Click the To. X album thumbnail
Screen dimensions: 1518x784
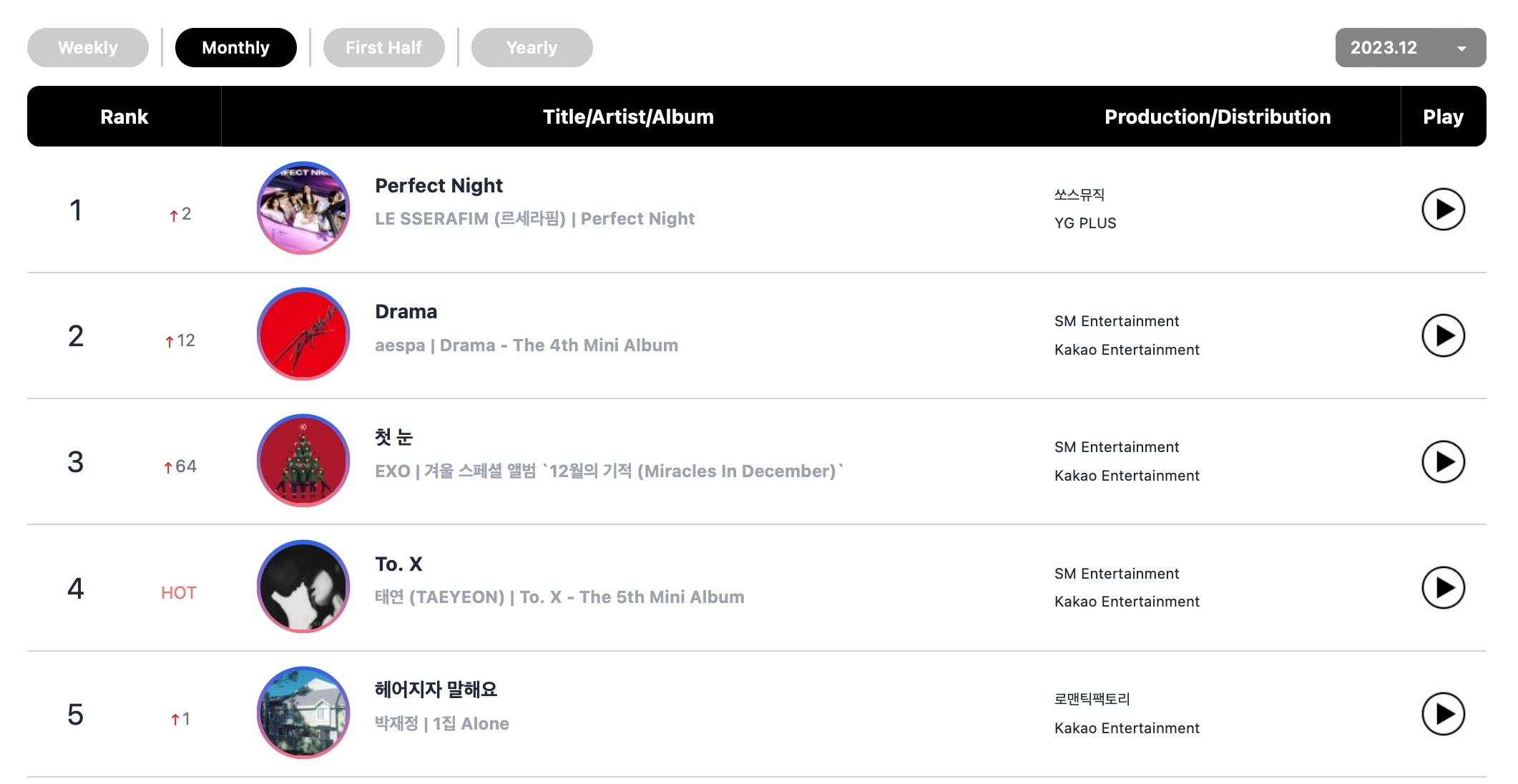(303, 587)
